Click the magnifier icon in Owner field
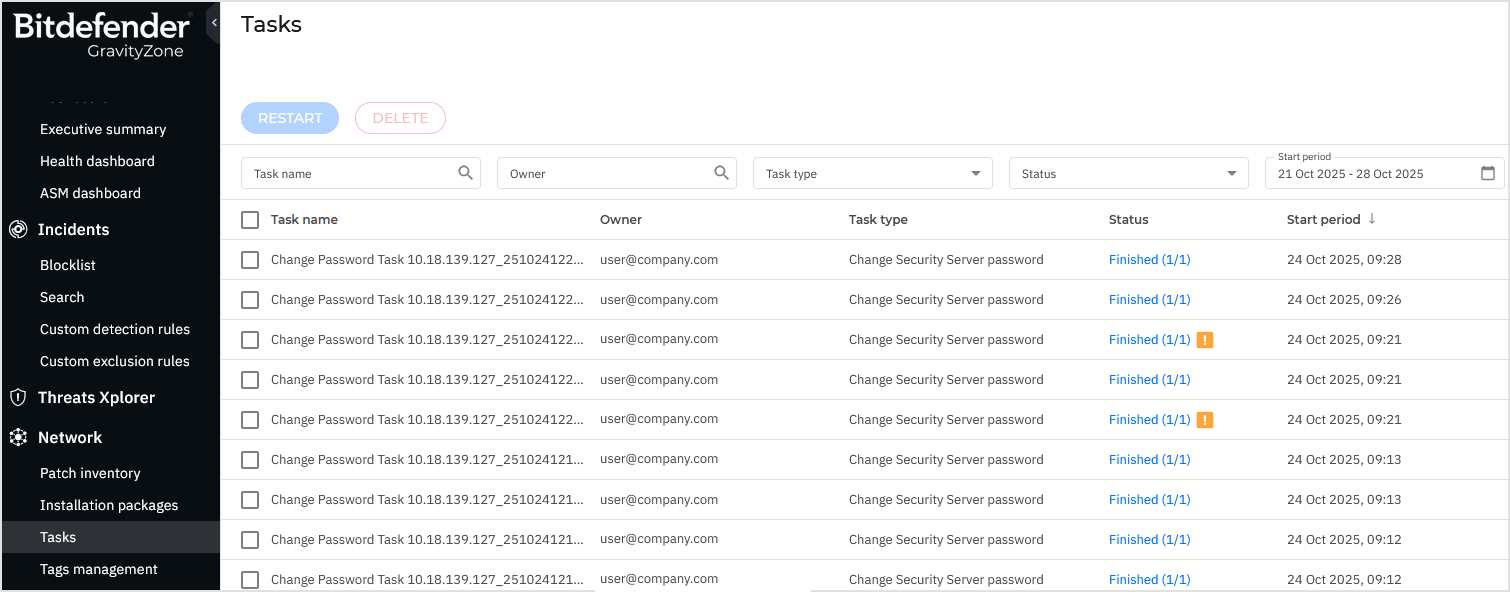 pos(721,172)
